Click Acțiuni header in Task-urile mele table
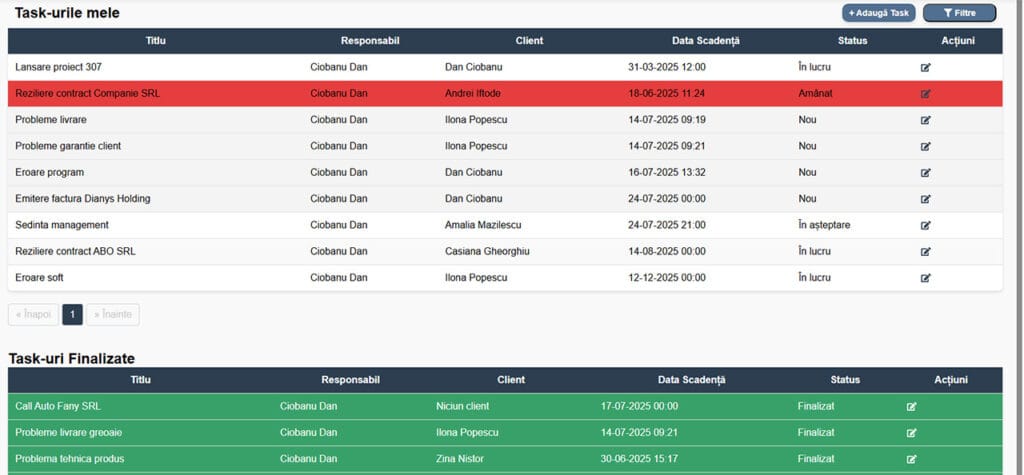This screenshot has height=475, width=1024. [958, 41]
